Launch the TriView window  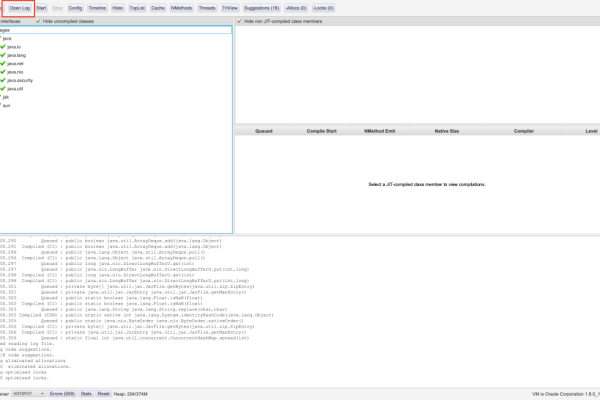coord(229,8)
